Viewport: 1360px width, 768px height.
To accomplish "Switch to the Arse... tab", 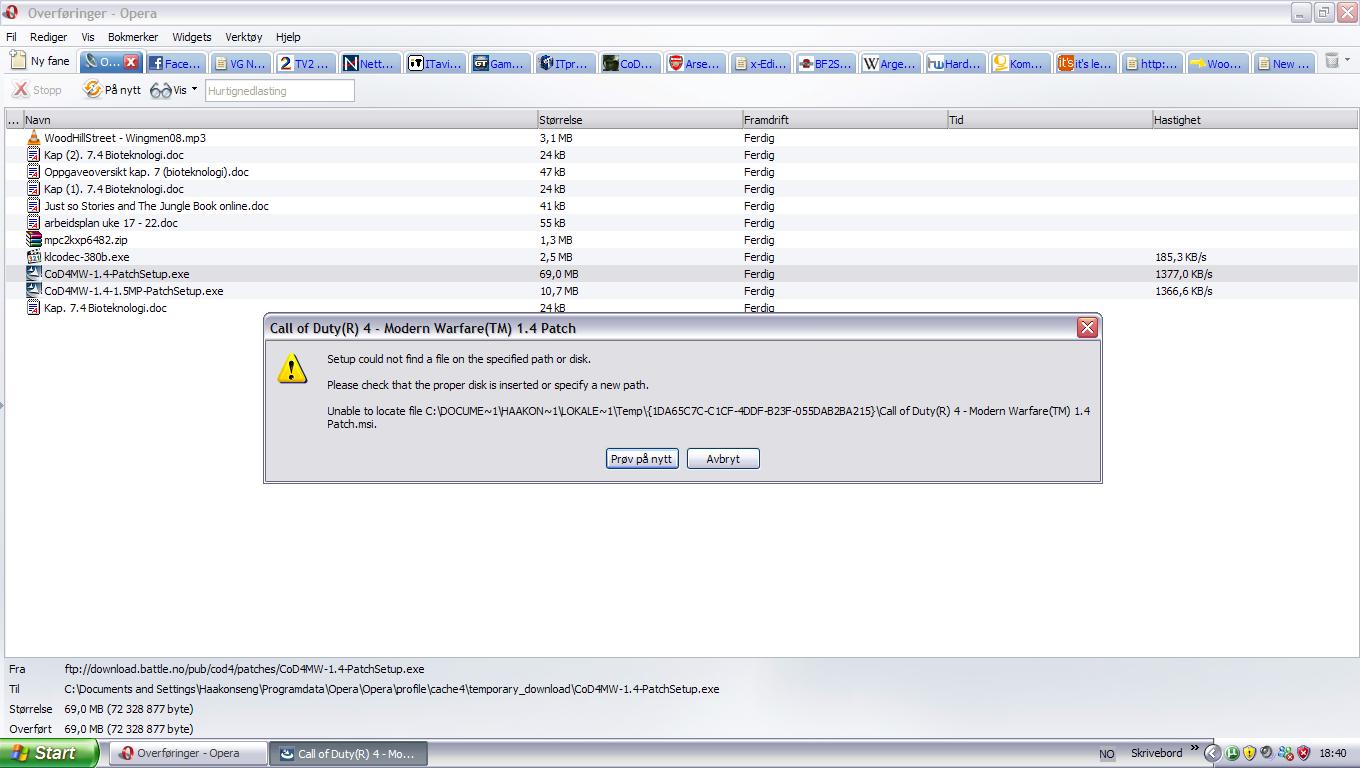I will pyautogui.click(x=695, y=63).
